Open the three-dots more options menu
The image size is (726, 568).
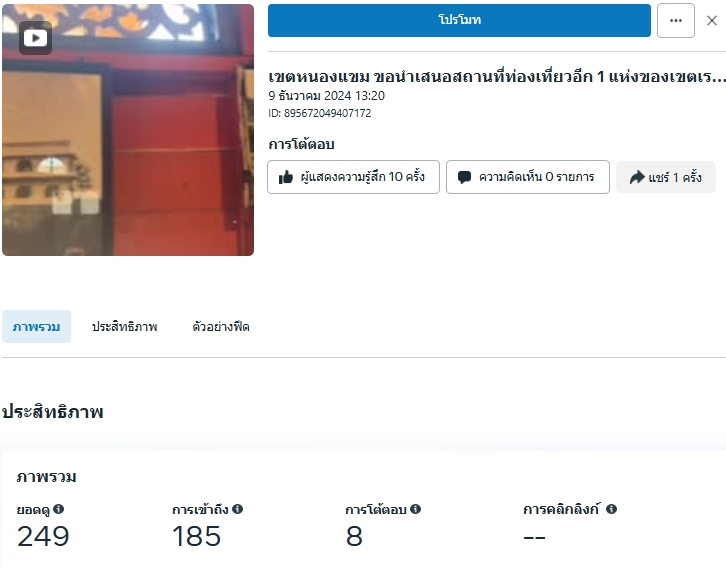(676, 20)
